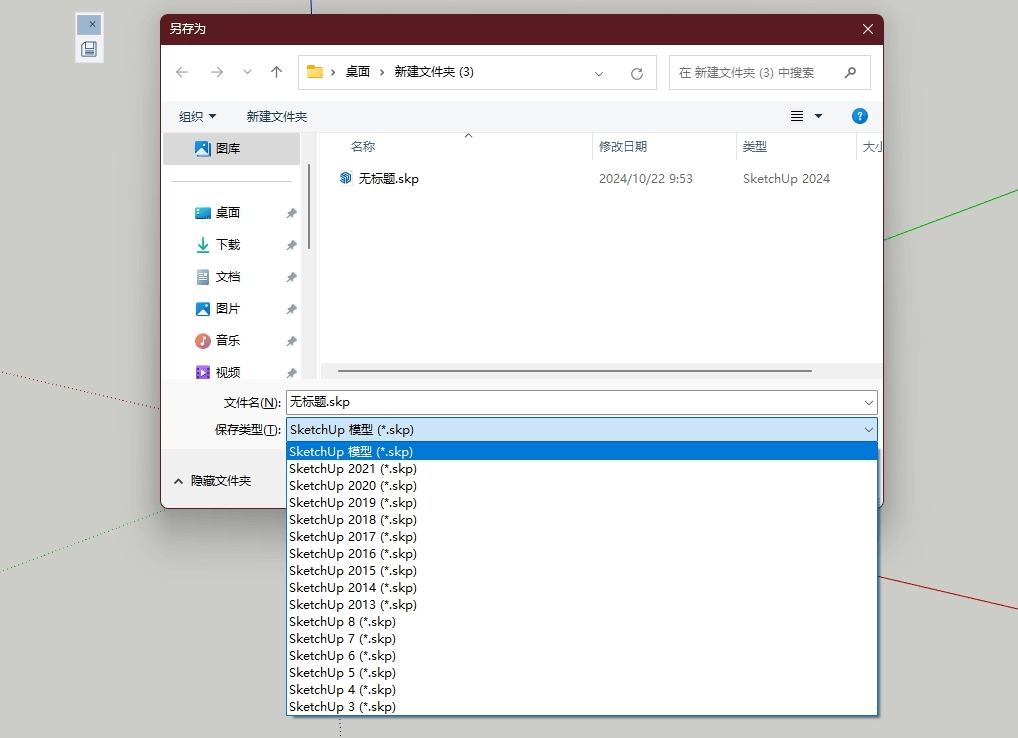1018x738 pixels.
Task: Collapse panel with 隐藏文件夹
Action: click(212, 481)
